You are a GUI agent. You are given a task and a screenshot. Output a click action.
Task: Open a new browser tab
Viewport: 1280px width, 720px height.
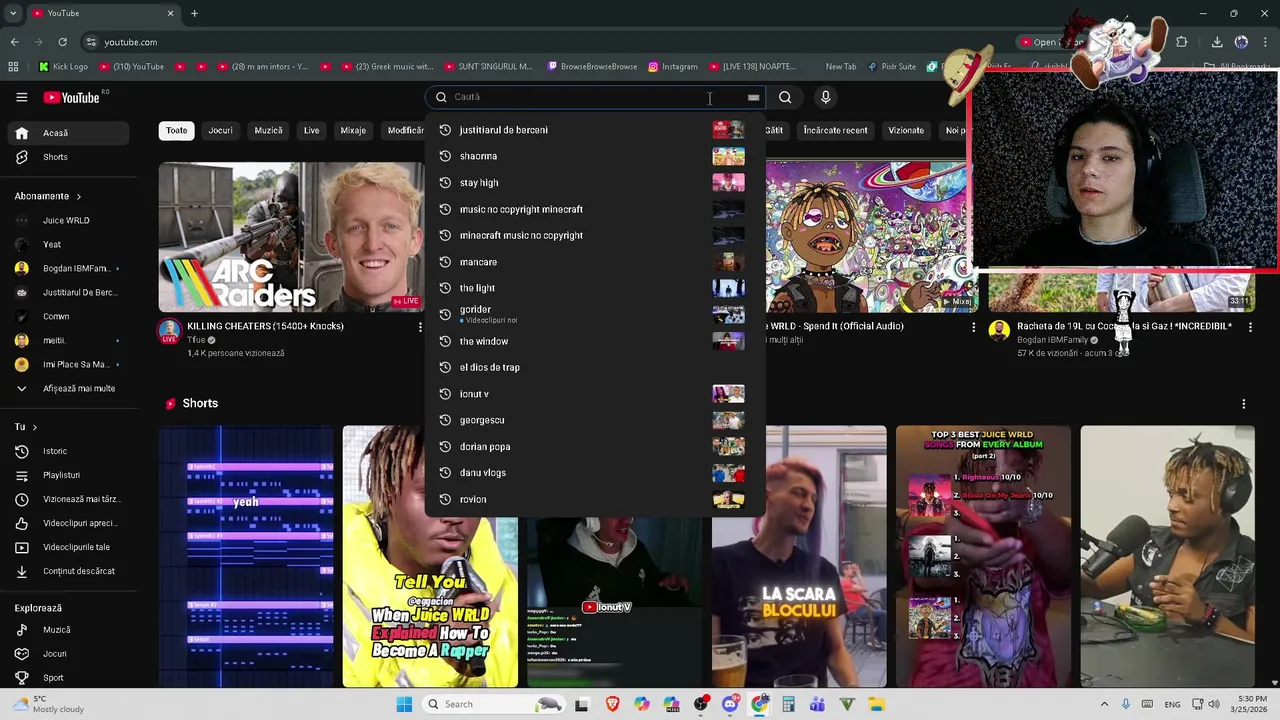(194, 13)
